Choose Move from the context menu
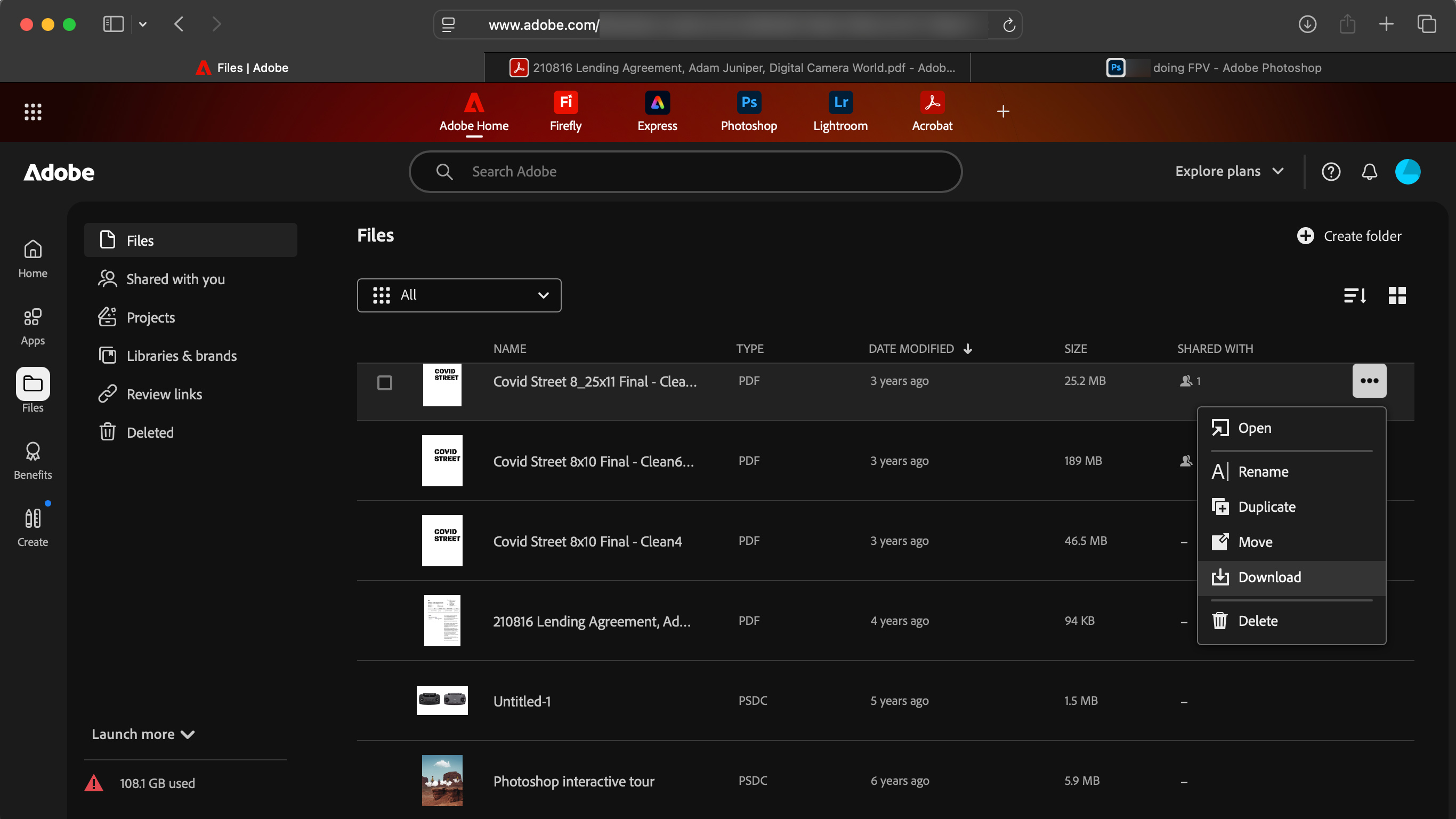This screenshot has width=1456, height=819. point(1291,542)
